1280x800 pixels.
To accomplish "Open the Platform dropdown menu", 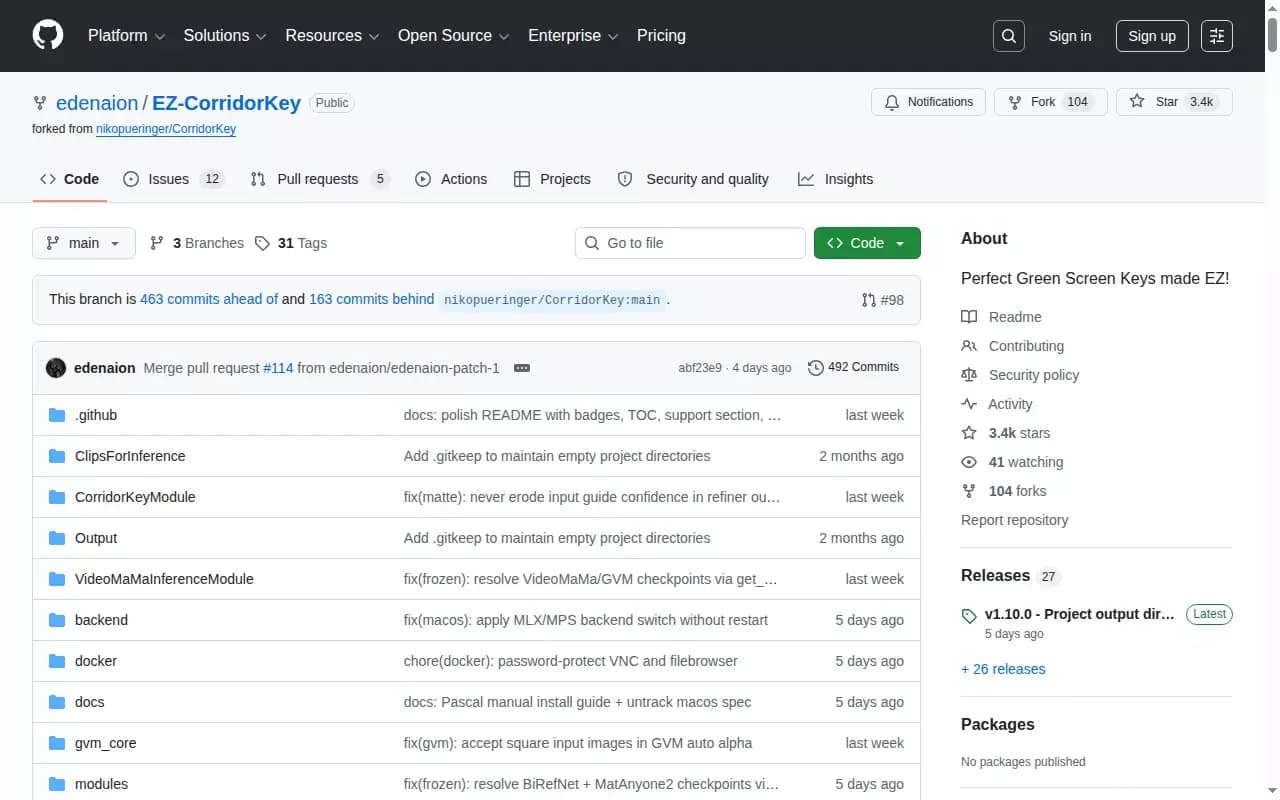I will (x=126, y=36).
